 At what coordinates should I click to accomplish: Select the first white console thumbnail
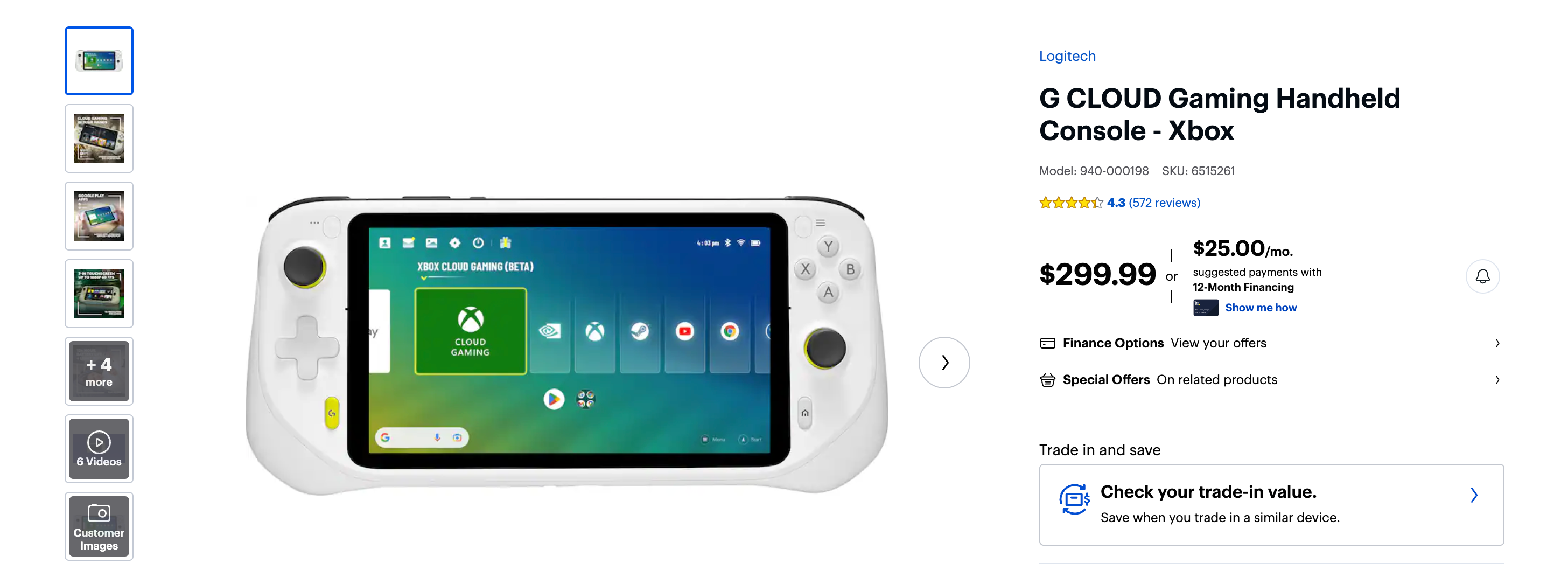coord(99,61)
